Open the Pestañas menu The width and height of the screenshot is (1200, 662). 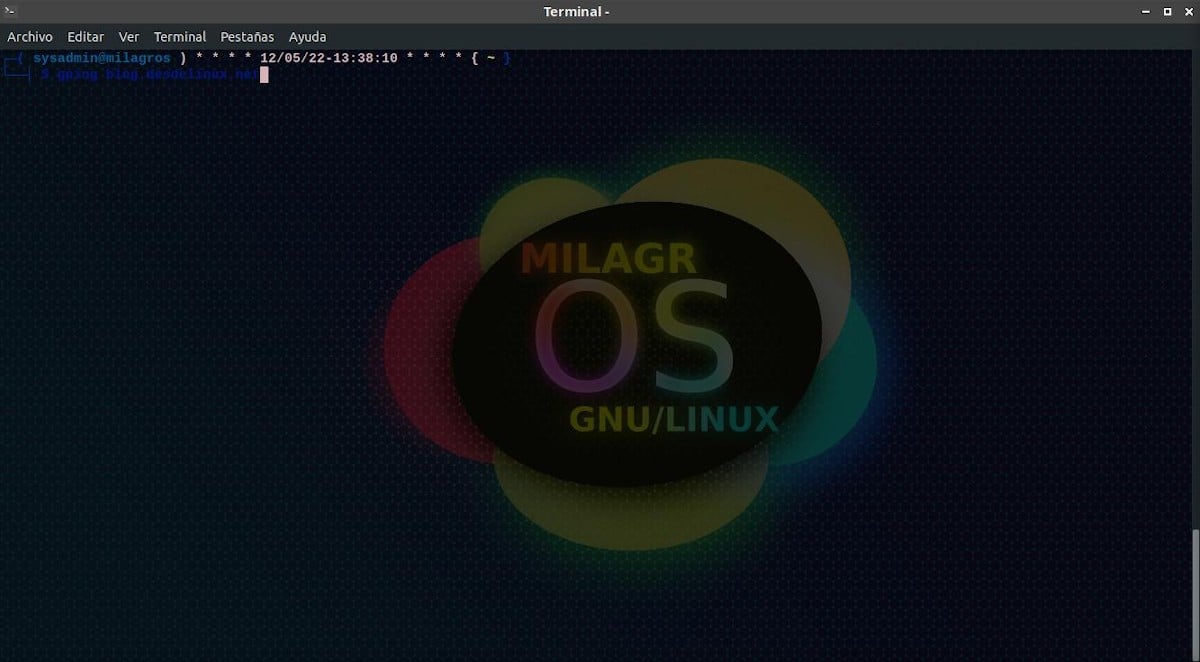(x=246, y=36)
